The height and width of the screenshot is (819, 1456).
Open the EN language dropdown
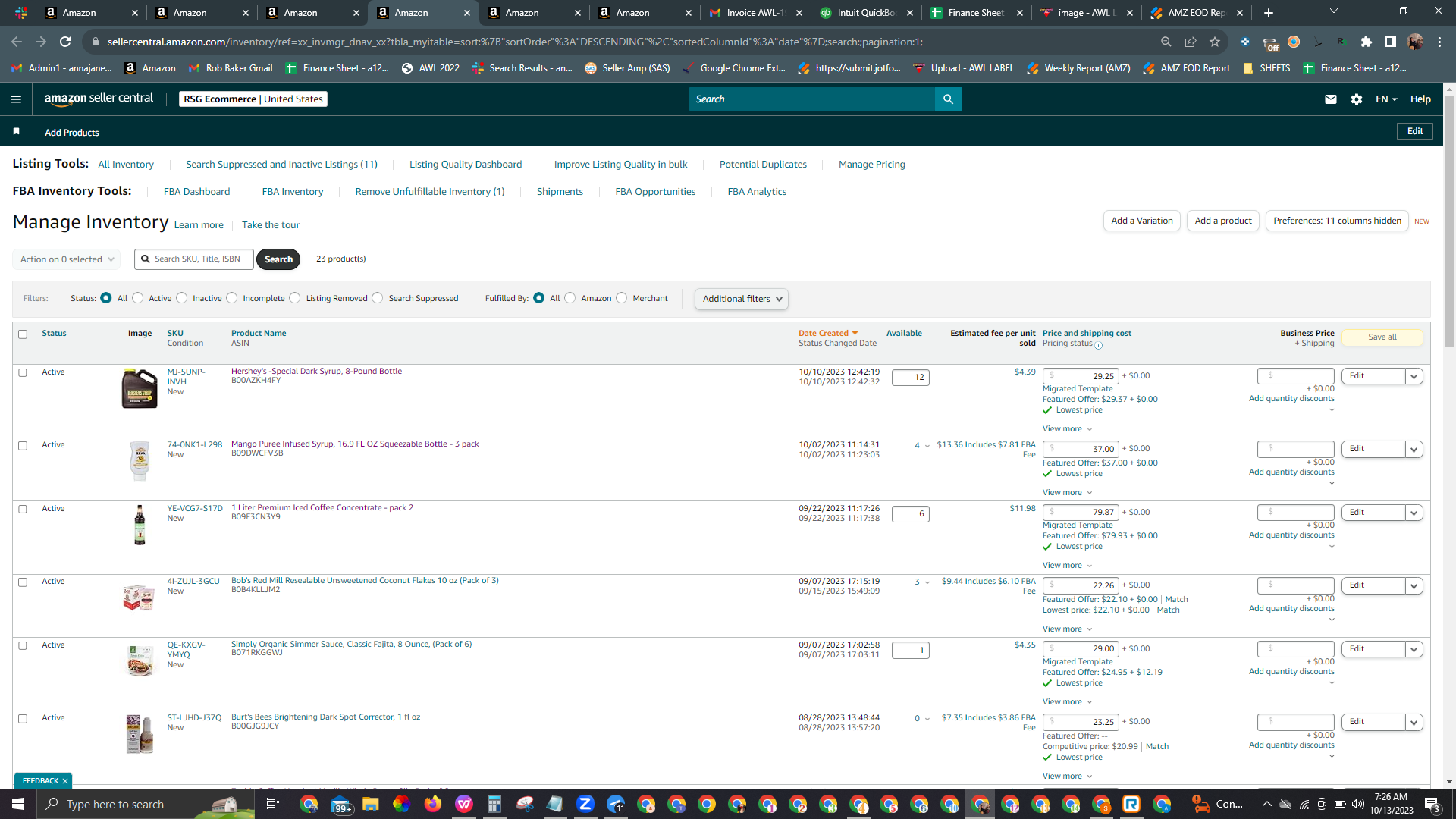click(1386, 99)
